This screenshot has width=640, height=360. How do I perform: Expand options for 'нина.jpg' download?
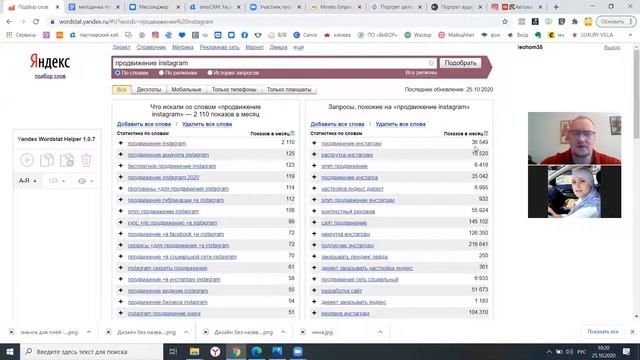coord(380,332)
